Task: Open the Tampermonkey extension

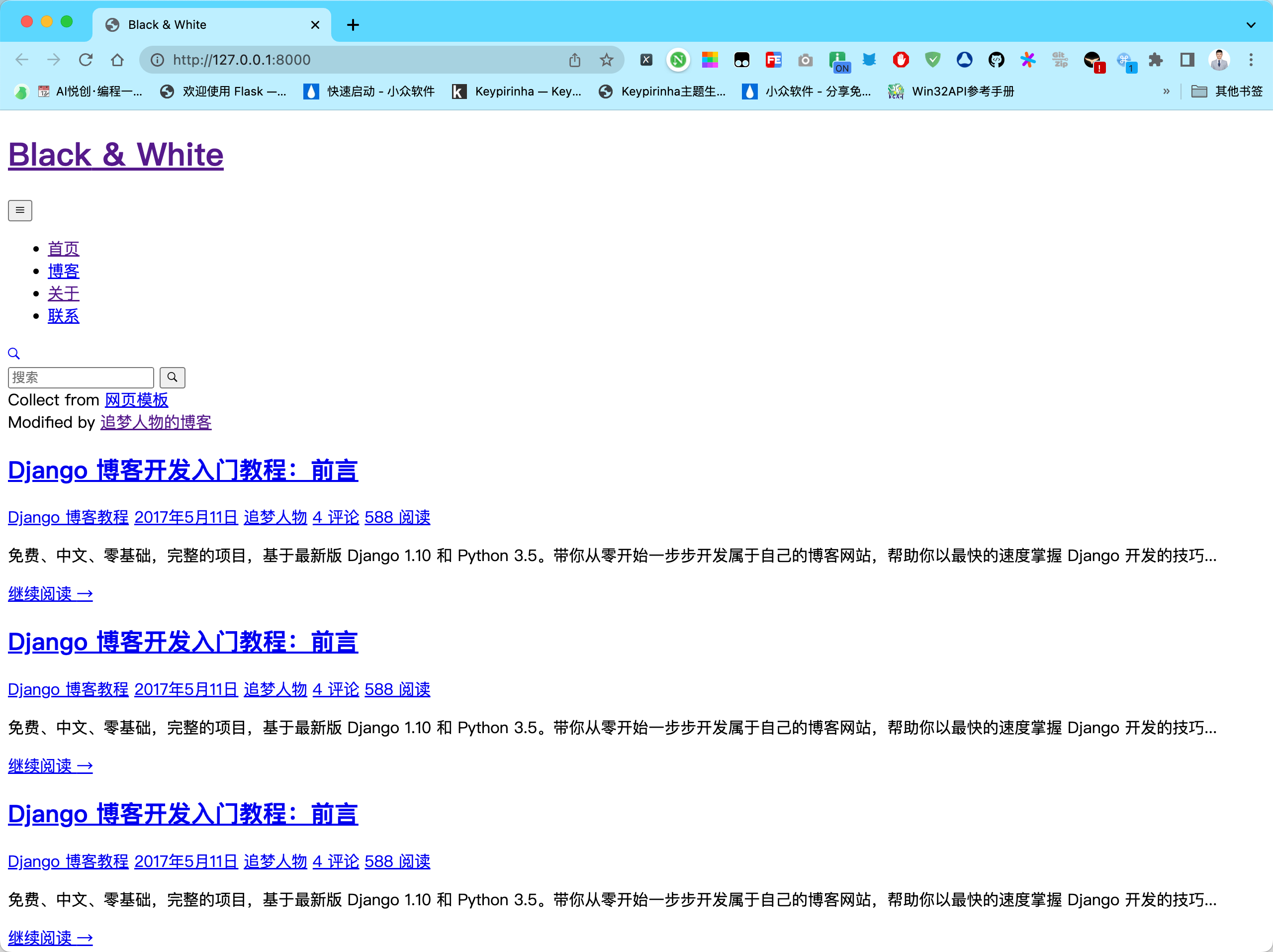Action: (742, 60)
